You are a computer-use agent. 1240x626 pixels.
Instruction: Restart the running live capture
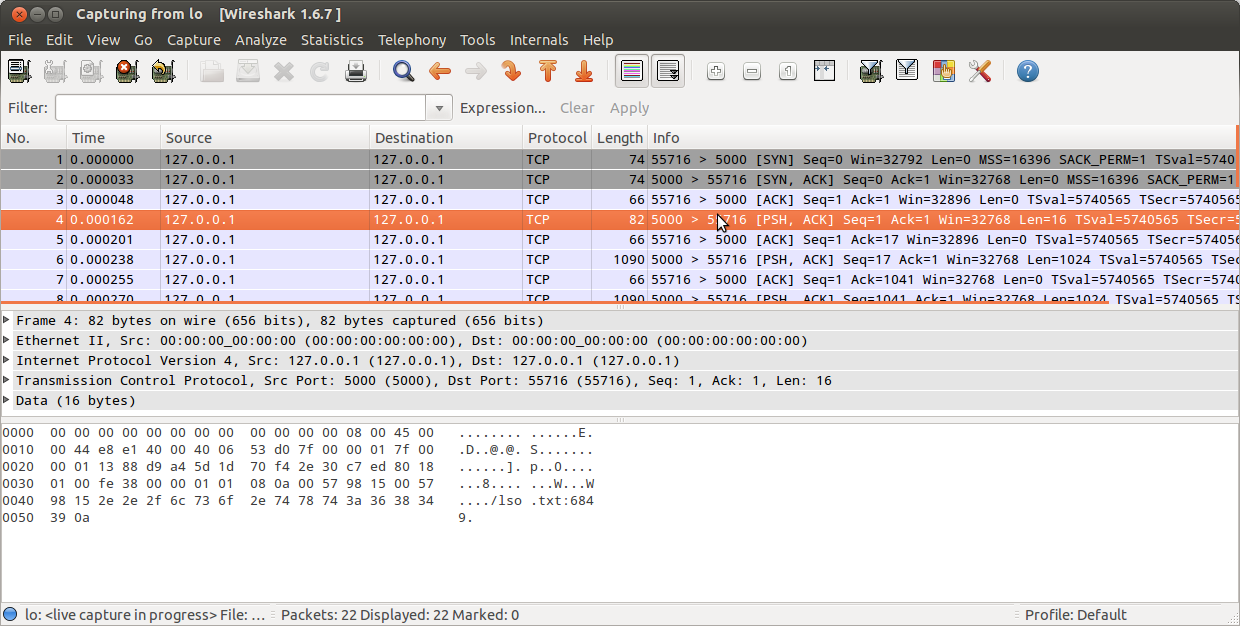(x=163, y=71)
